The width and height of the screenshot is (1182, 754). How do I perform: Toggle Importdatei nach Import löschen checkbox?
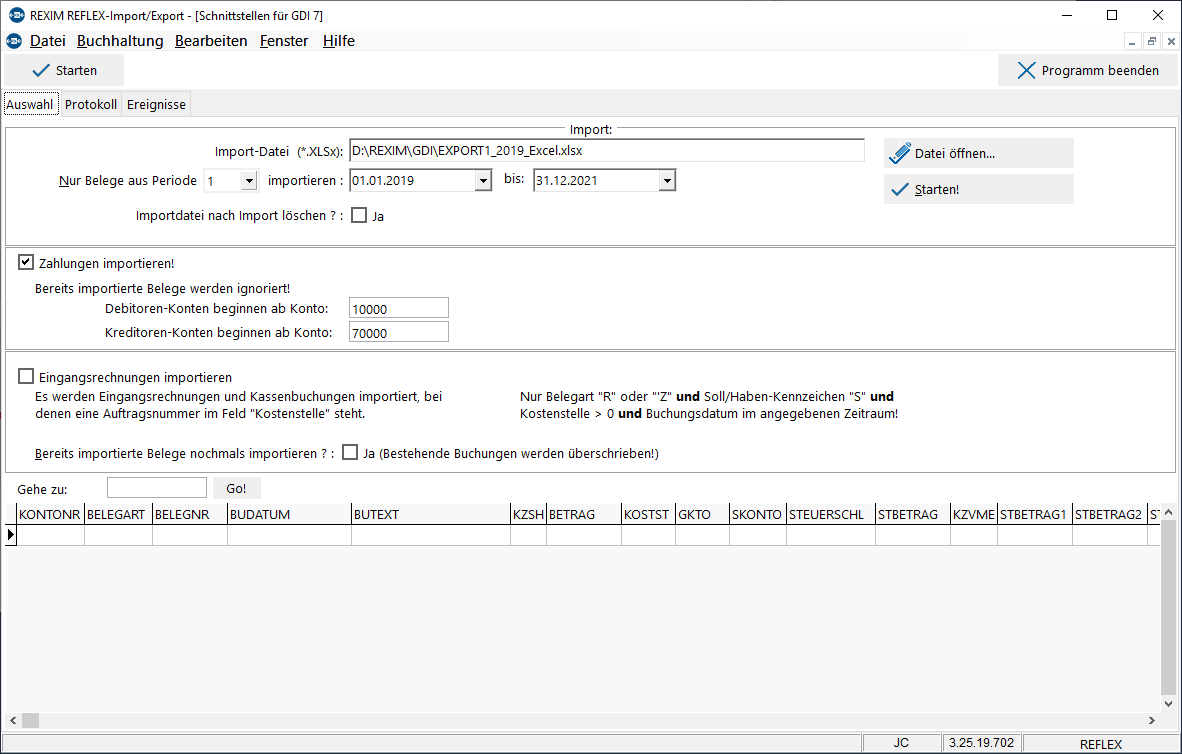tap(359, 216)
